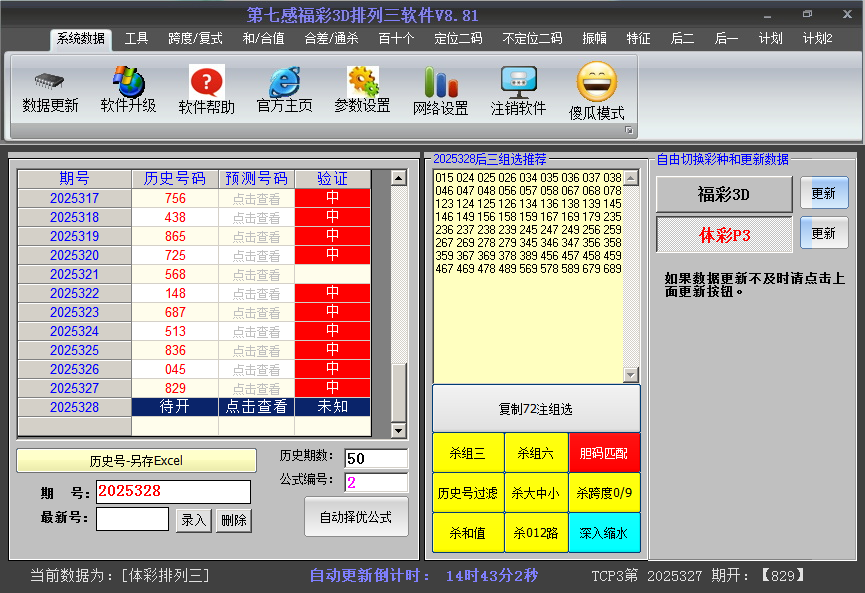Switch to the 定位二码 tab
This screenshot has width=865, height=593.
(458, 39)
